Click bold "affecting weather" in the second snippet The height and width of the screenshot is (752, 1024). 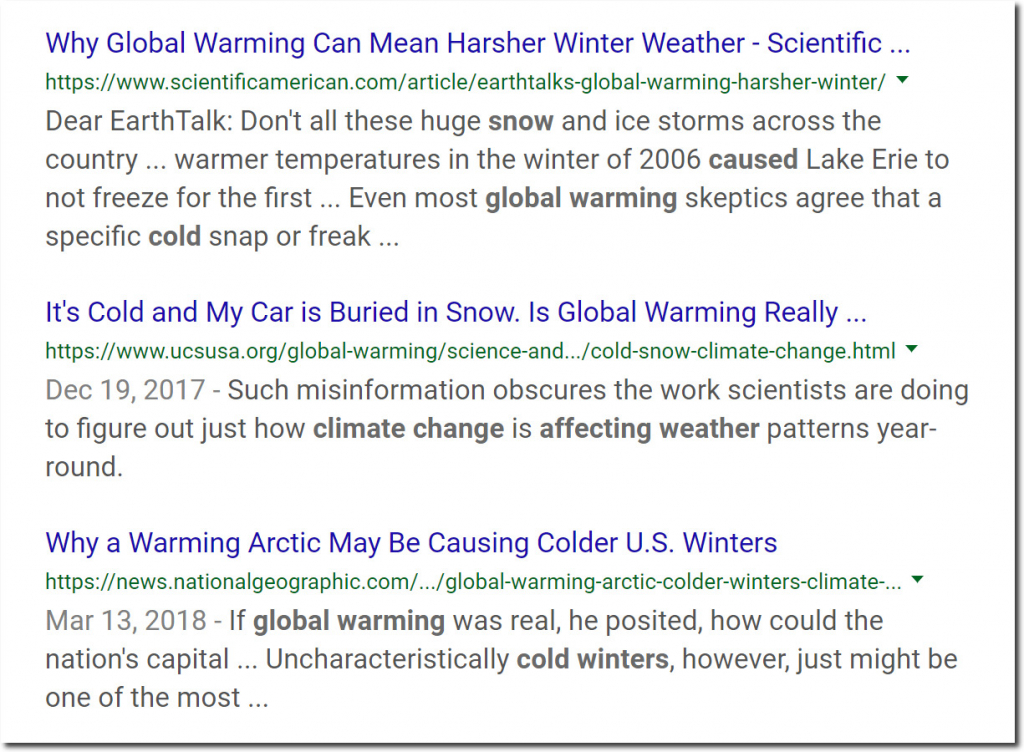(x=649, y=429)
